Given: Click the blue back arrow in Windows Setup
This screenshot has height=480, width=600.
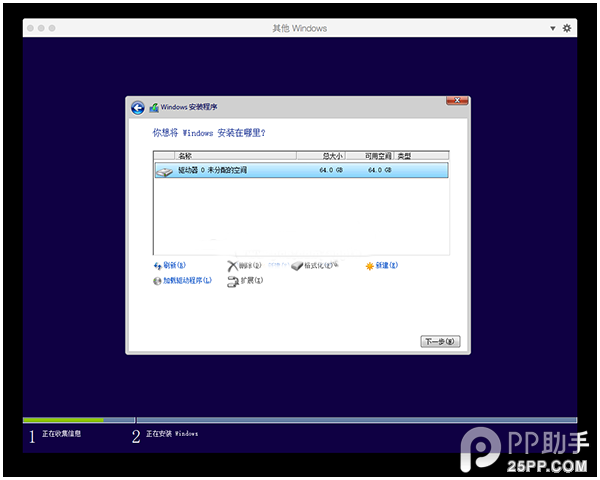Looking at the screenshot, I should coord(138,108).
